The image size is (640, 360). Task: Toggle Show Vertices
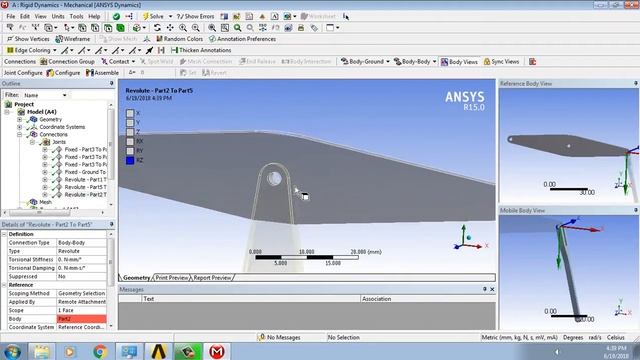(28, 39)
